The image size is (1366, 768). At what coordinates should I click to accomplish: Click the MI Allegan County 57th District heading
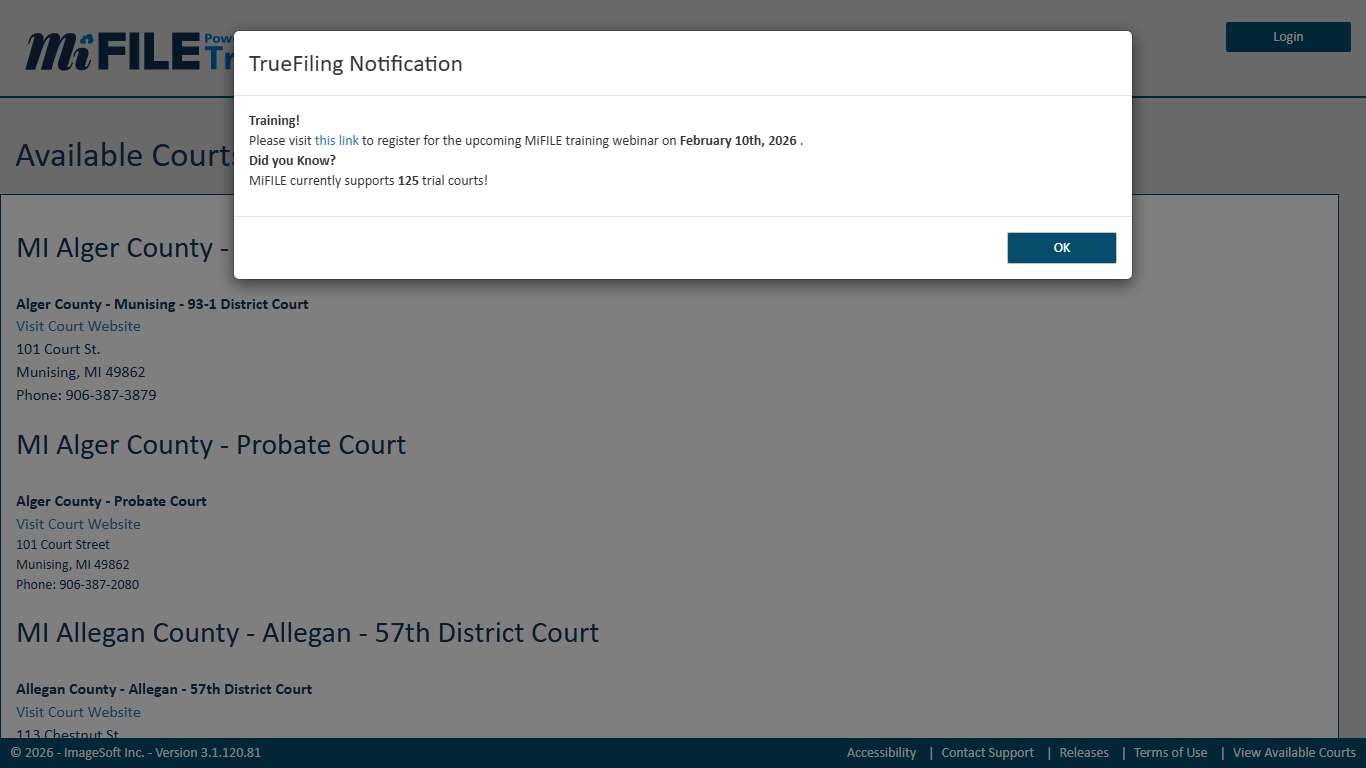(307, 633)
